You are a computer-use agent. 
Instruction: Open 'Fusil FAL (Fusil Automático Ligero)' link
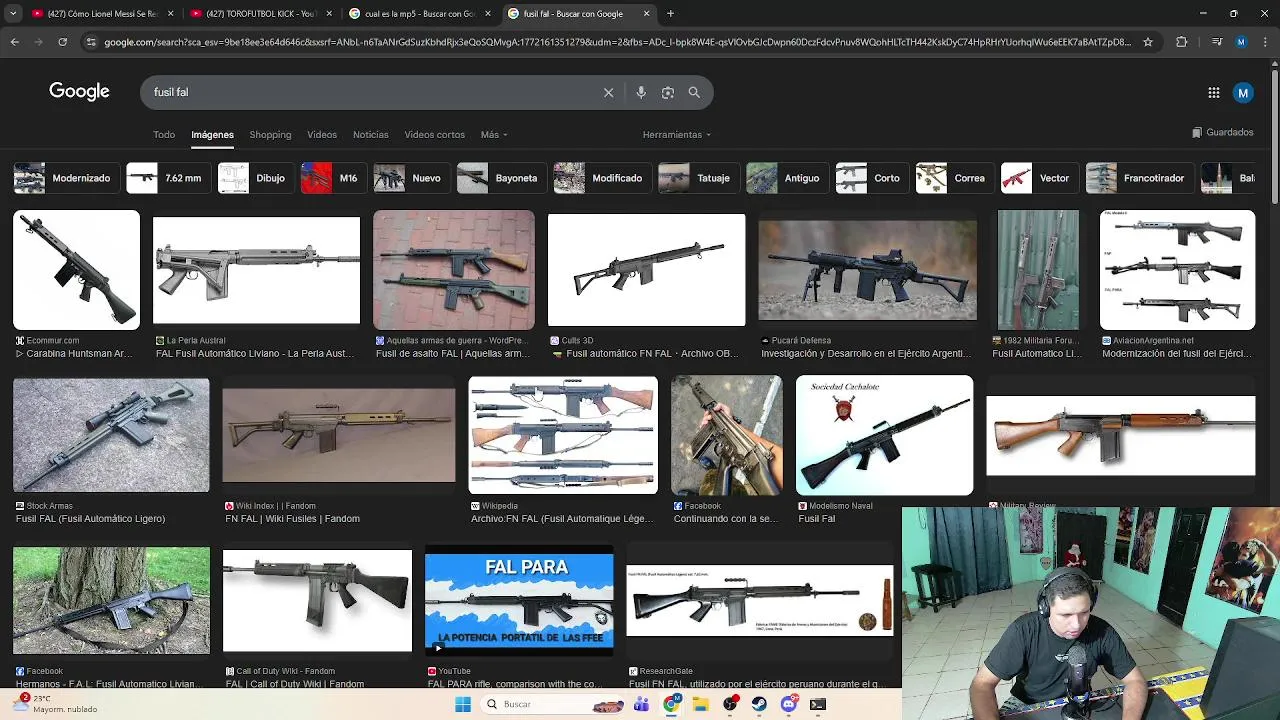point(90,519)
